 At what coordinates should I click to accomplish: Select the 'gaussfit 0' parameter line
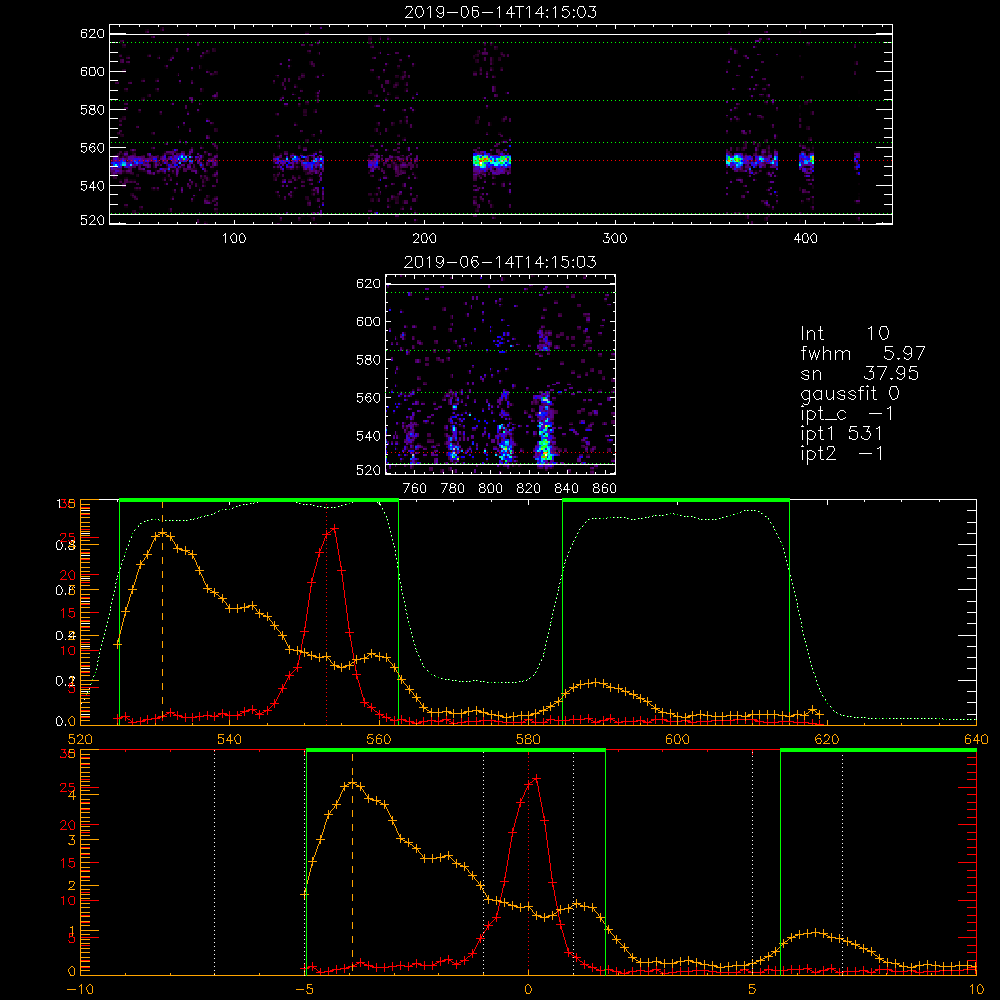click(x=849, y=394)
